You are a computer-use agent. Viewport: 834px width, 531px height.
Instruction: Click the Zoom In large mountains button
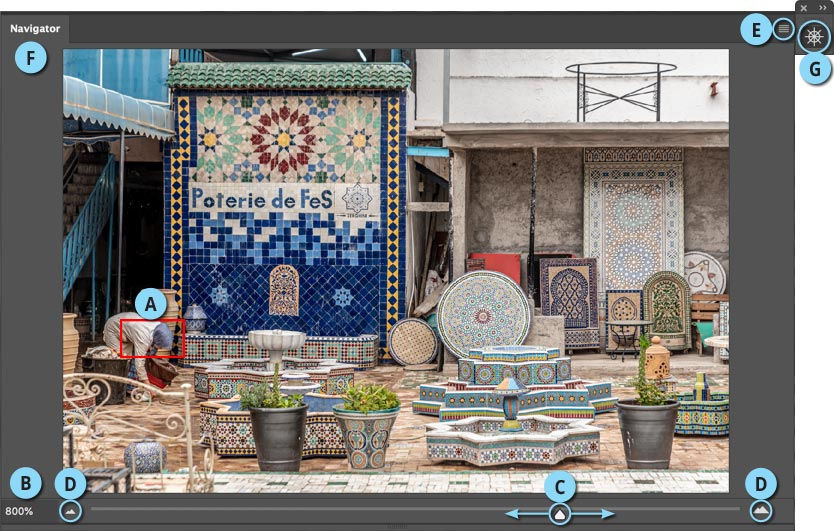coord(761,511)
